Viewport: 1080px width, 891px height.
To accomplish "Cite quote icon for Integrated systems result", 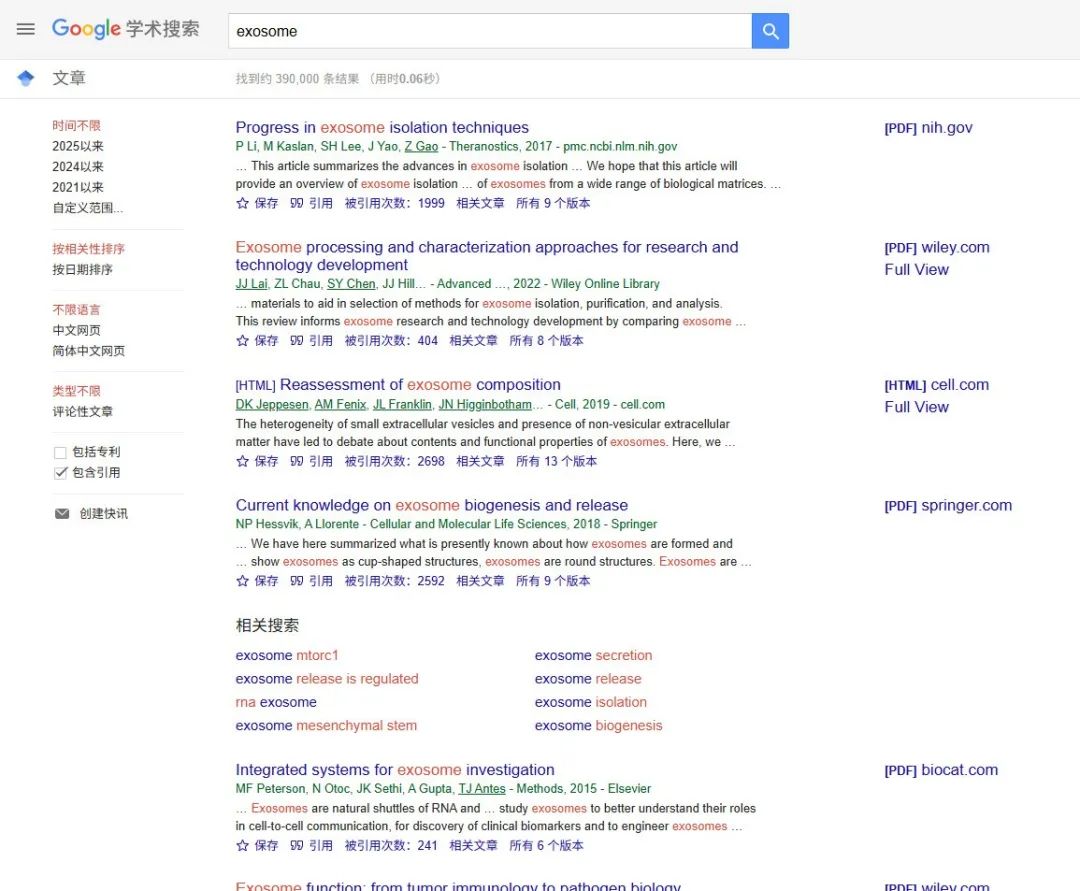I will (x=296, y=845).
